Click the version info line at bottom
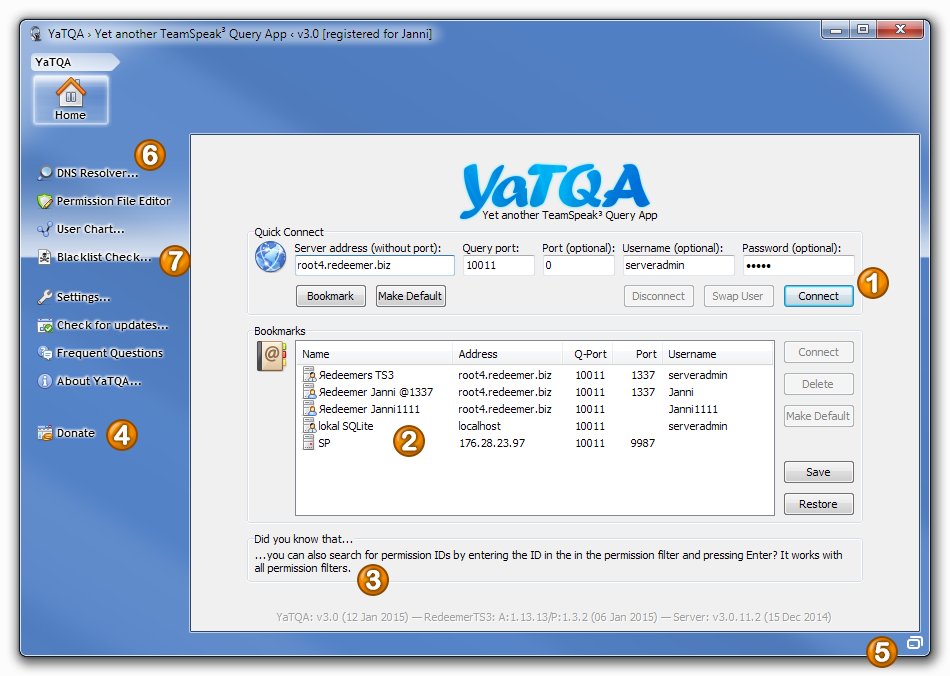This screenshot has width=950, height=676. [x=554, y=617]
